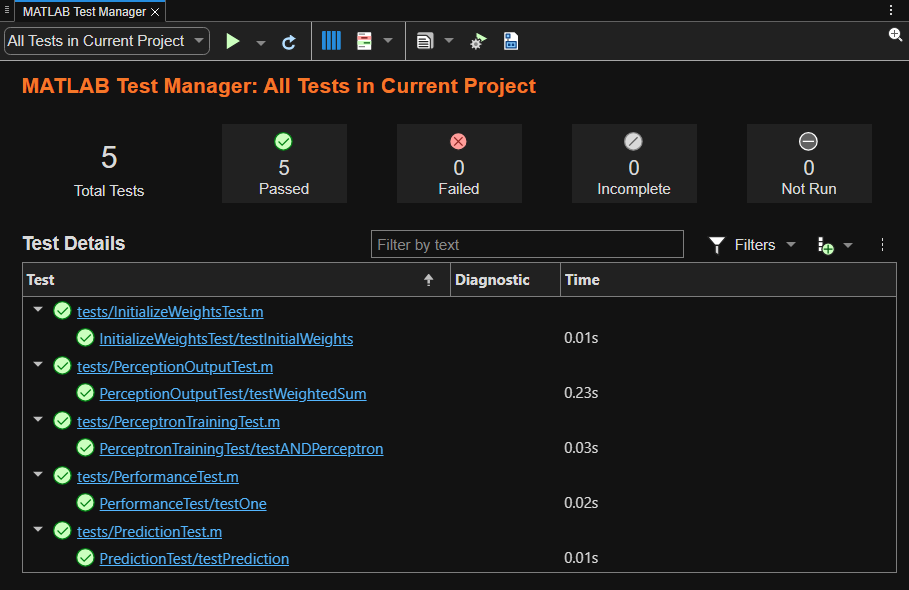Image resolution: width=909 pixels, height=590 pixels.
Task: Click the add column icon with green plus
Action: pos(825,245)
